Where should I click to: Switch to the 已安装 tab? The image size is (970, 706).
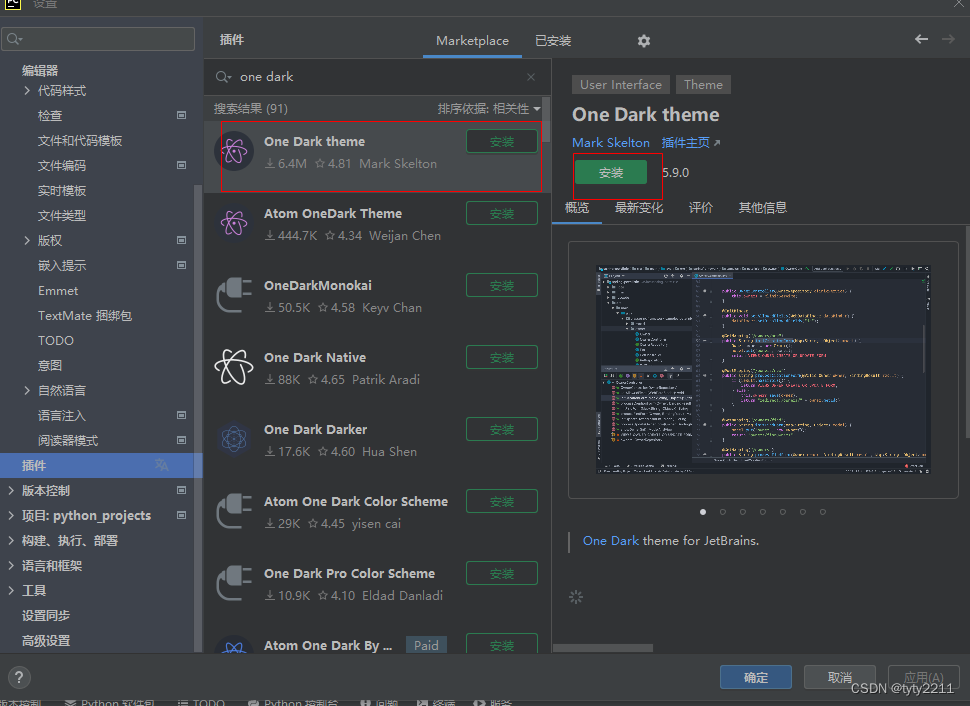553,41
